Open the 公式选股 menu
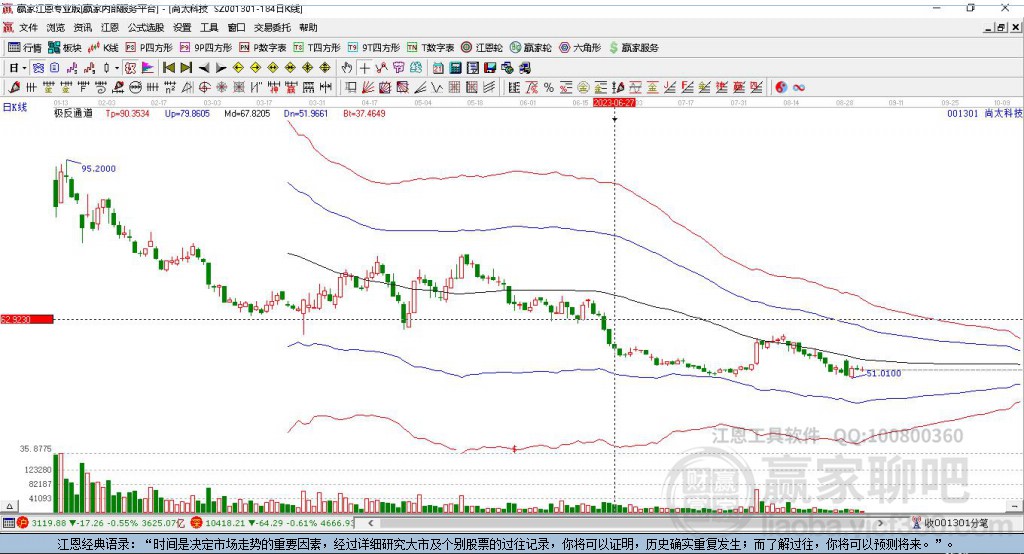 (146, 27)
